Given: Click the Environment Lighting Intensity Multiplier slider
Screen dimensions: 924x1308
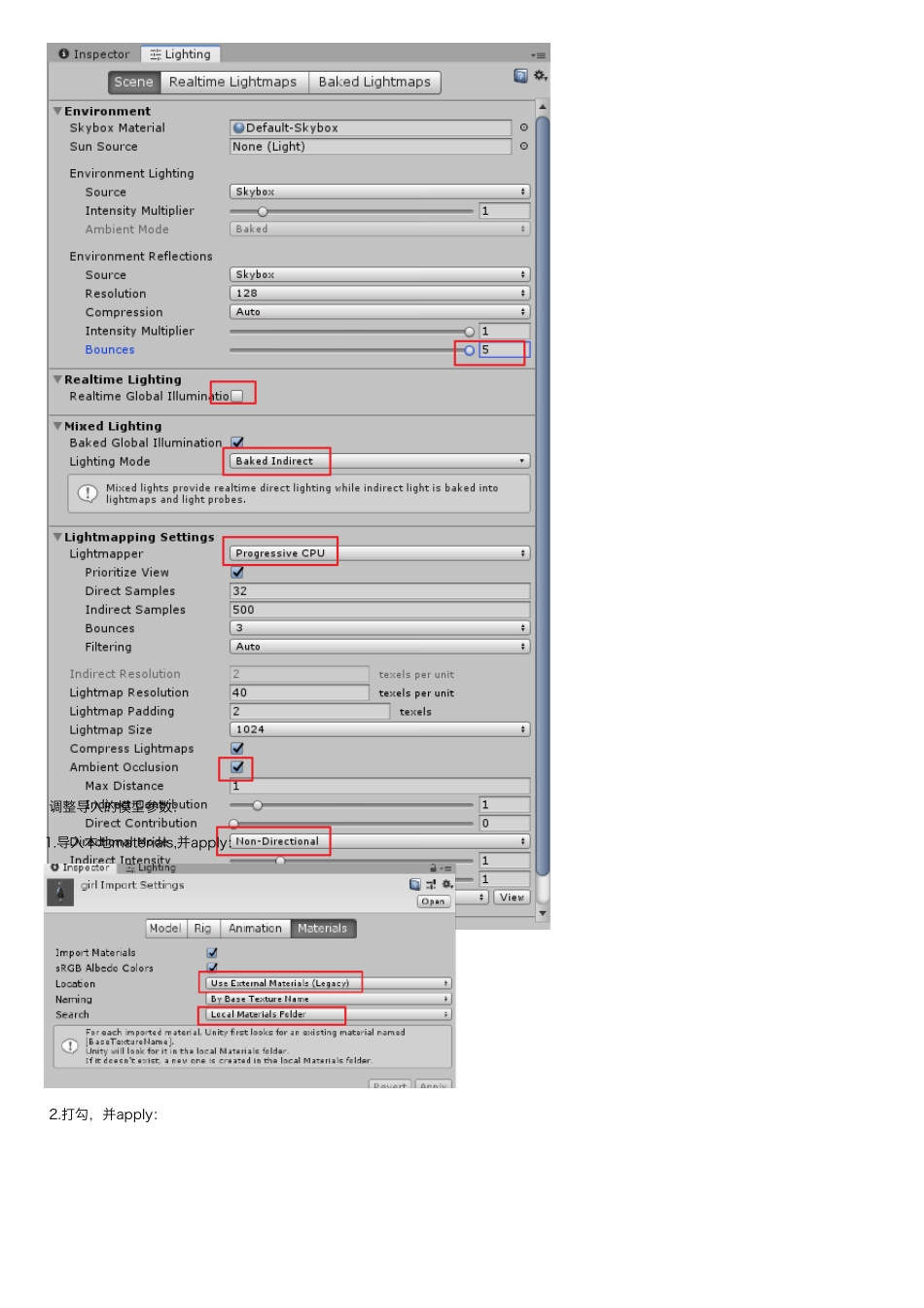Looking at the screenshot, I should [352, 211].
